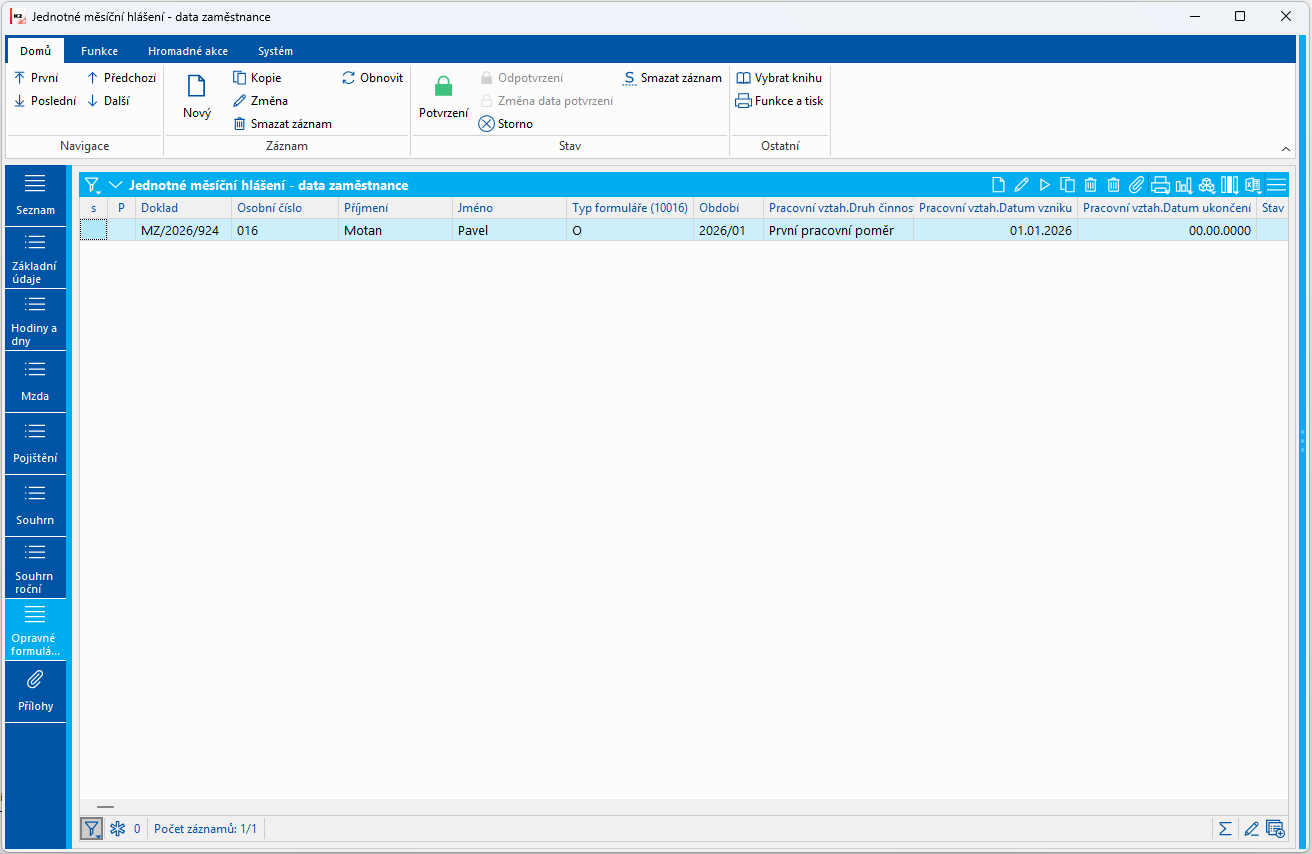Open the printer dropdown in list header
The image size is (1312, 854).
pos(1160,185)
